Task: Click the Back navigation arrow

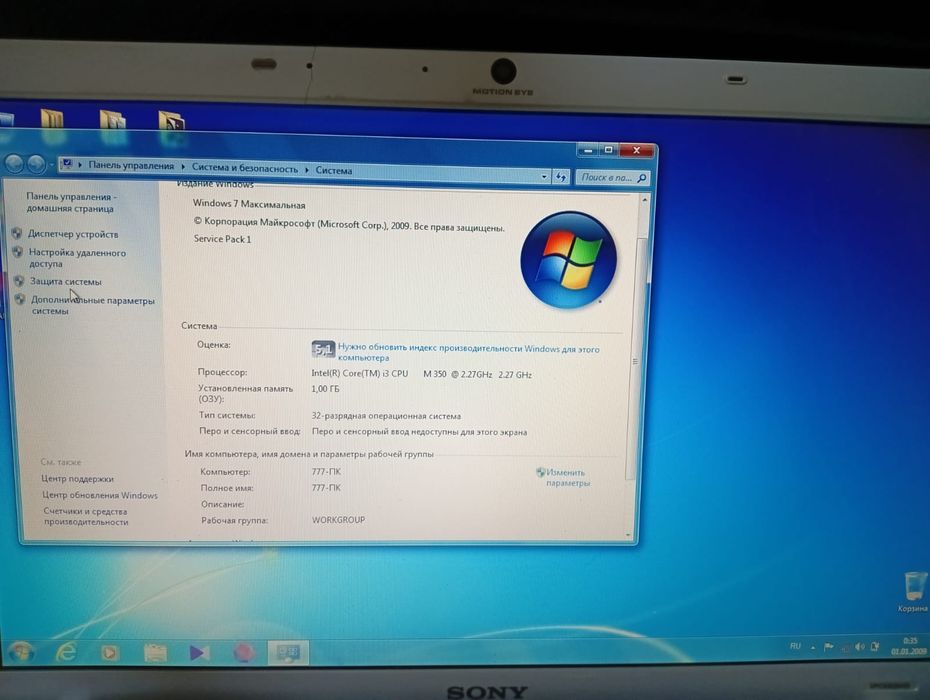Action: coord(14,163)
